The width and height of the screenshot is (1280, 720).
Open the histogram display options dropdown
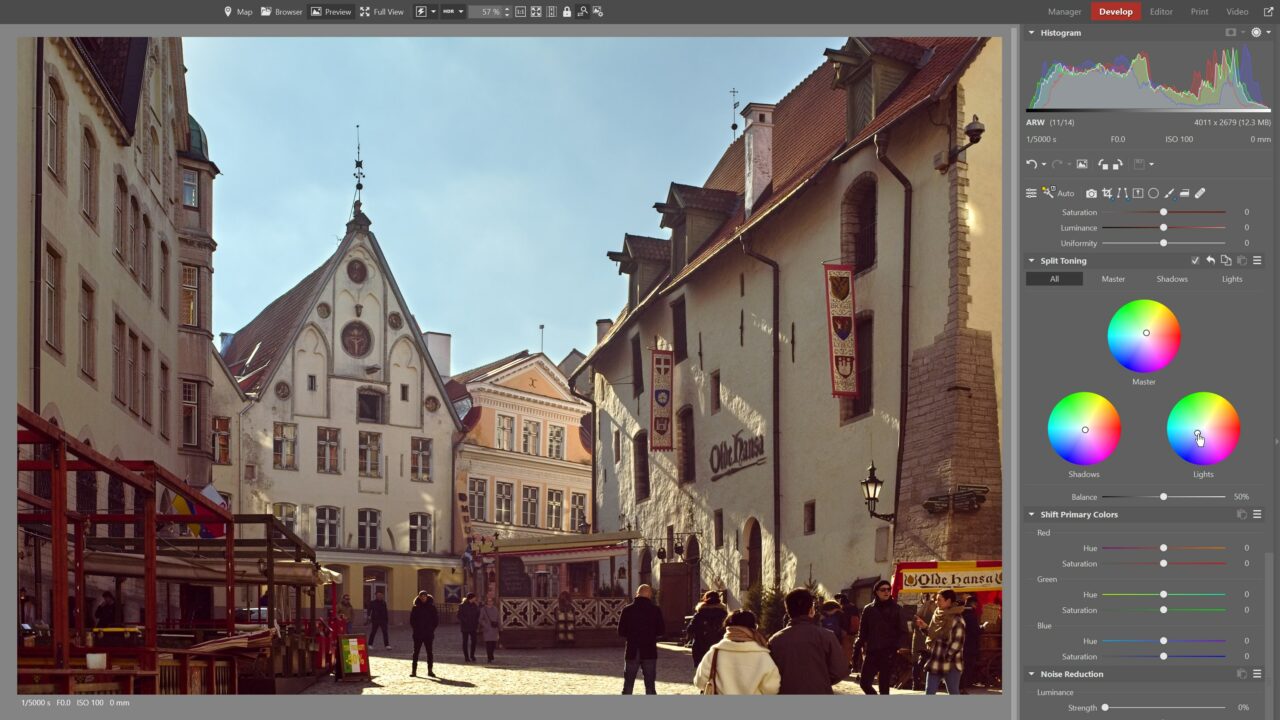coord(1268,33)
